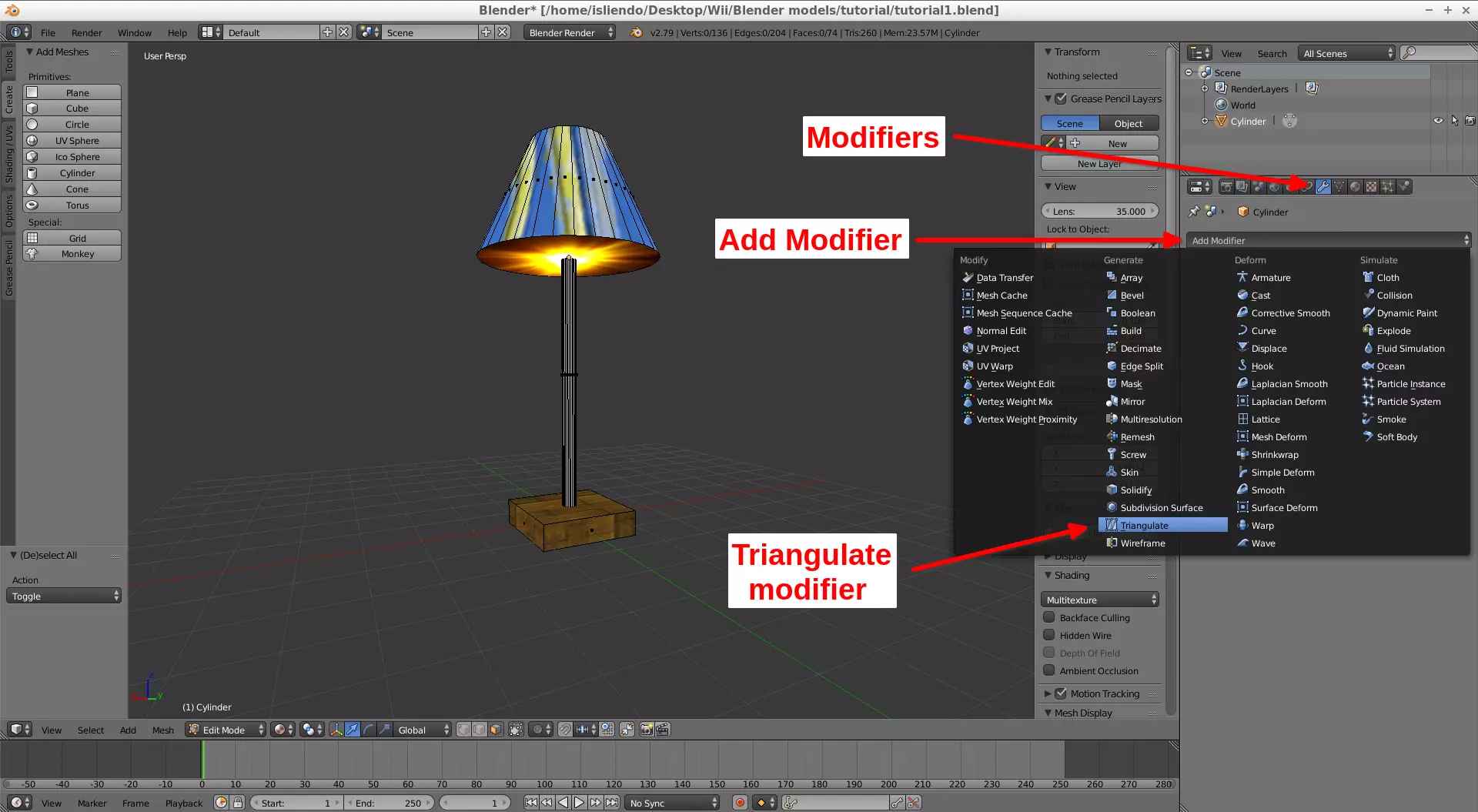Open the Material properties tab sphere icon

coord(1356,187)
